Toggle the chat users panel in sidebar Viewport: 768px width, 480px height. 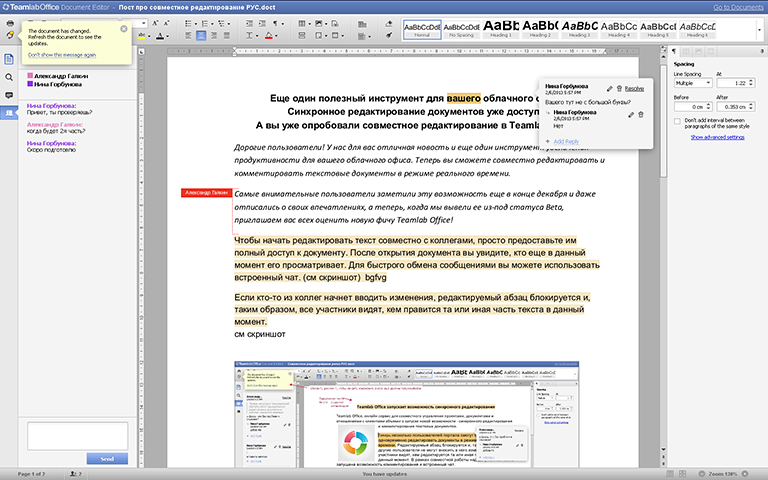point(9,113)
